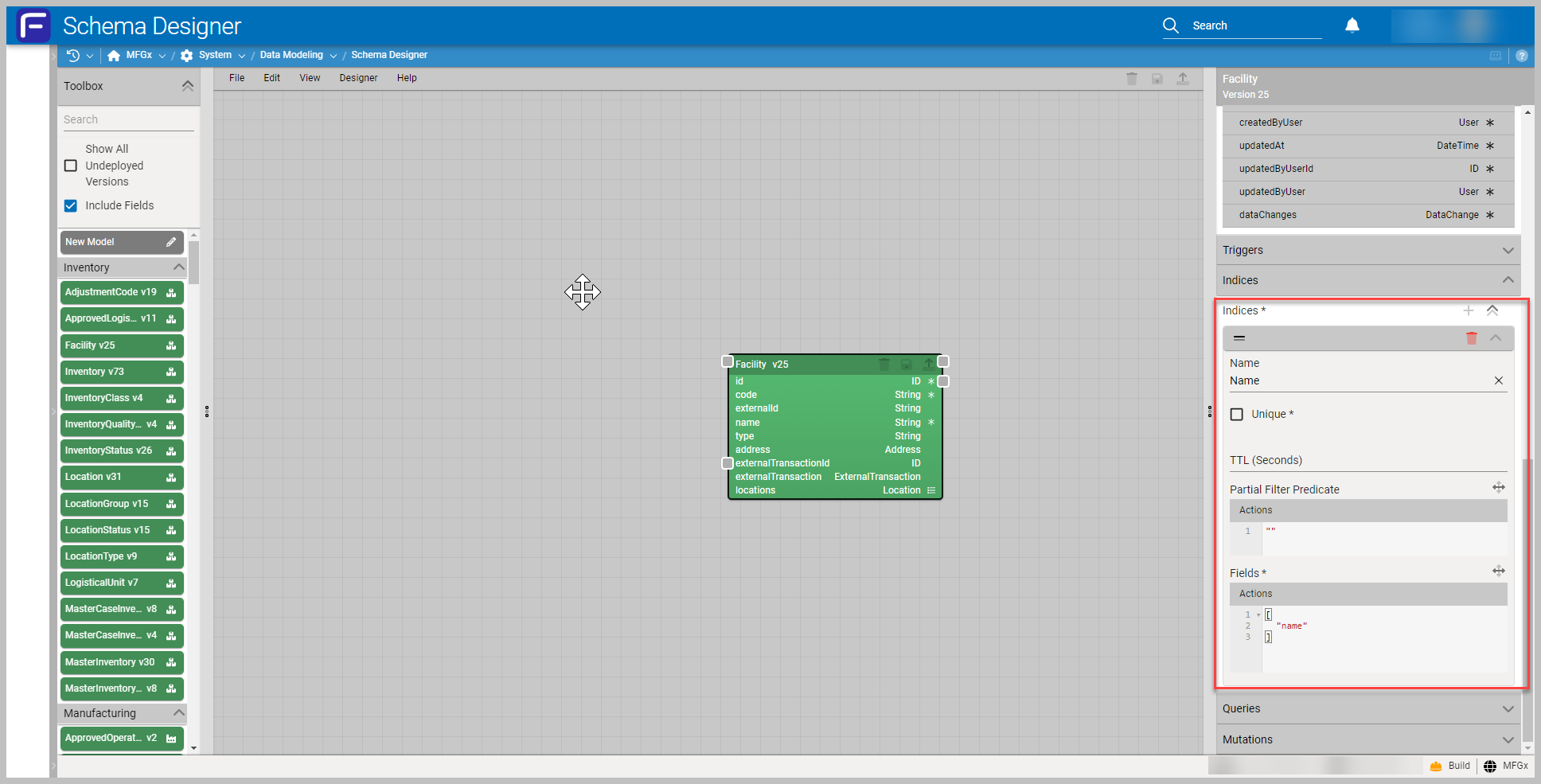Screen dimensions: 1541x784
Task: Open the View menu
Action: [310, 78]
